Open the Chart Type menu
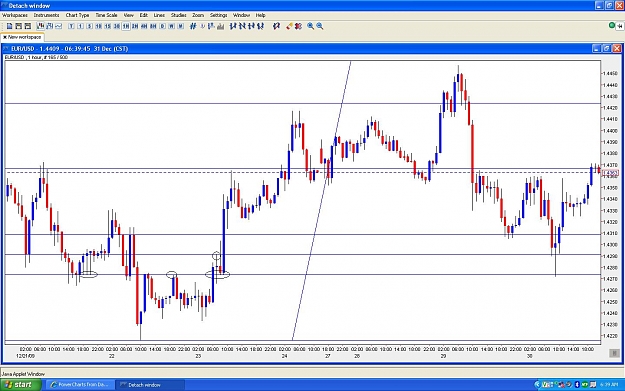Image resolution: width=625 pixels, height=391 pixels. (x=77, y=15)
